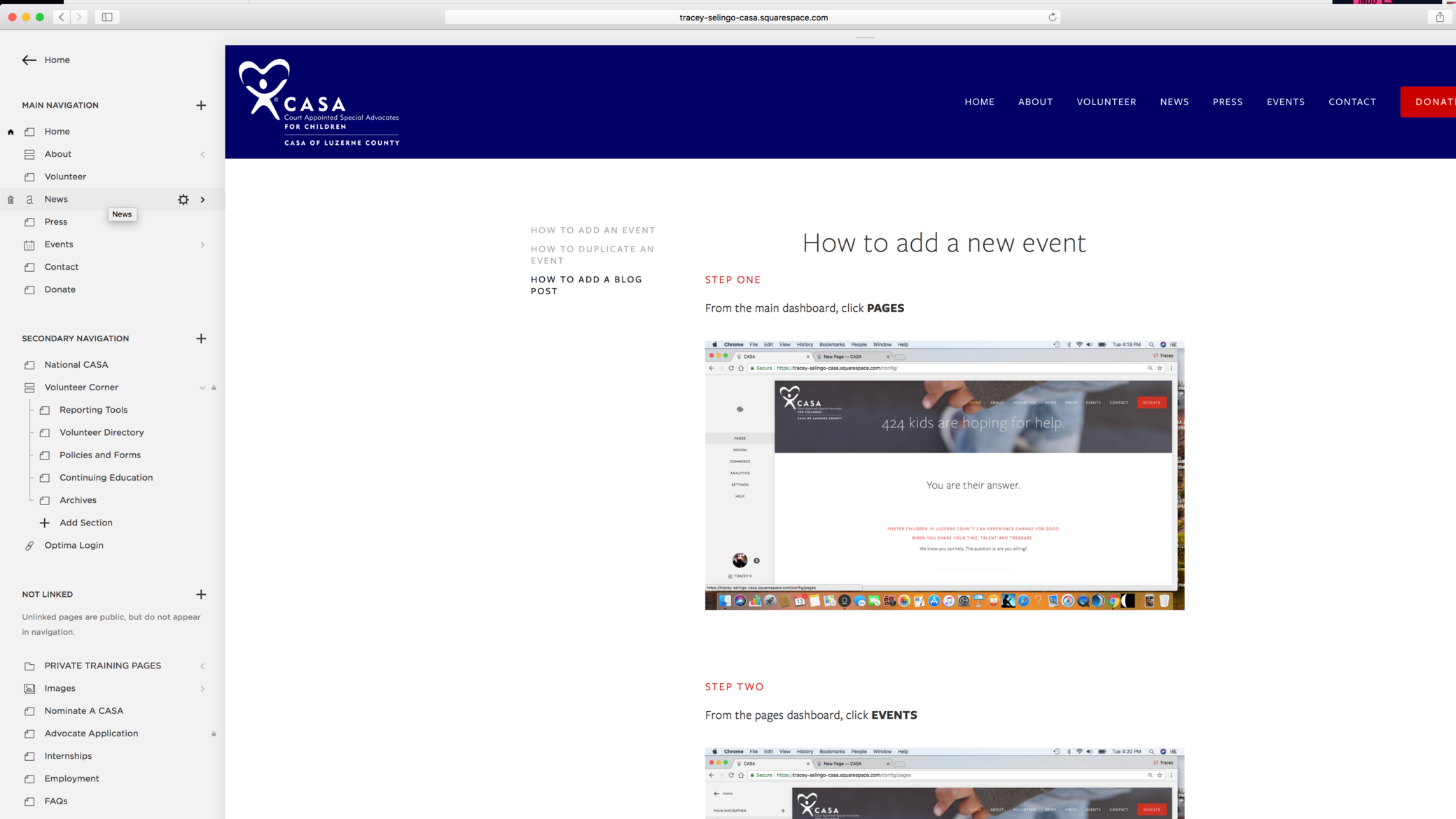Screen dimensions: 1456x819
Task: Click the home indicator icon beside Home page
Action: (11, 132)
